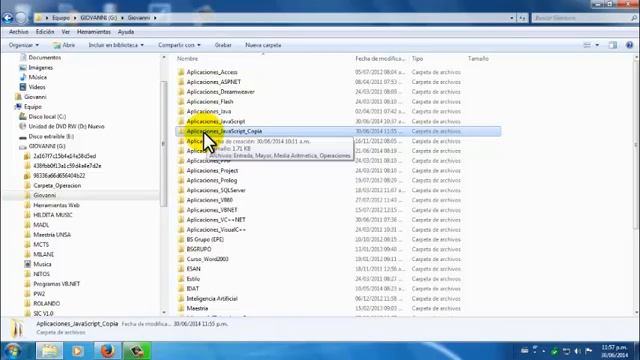The height and width of the screenshot is (360, 640).
Task: Sort by Fecha de modifica column header
Action: point(380,59)
